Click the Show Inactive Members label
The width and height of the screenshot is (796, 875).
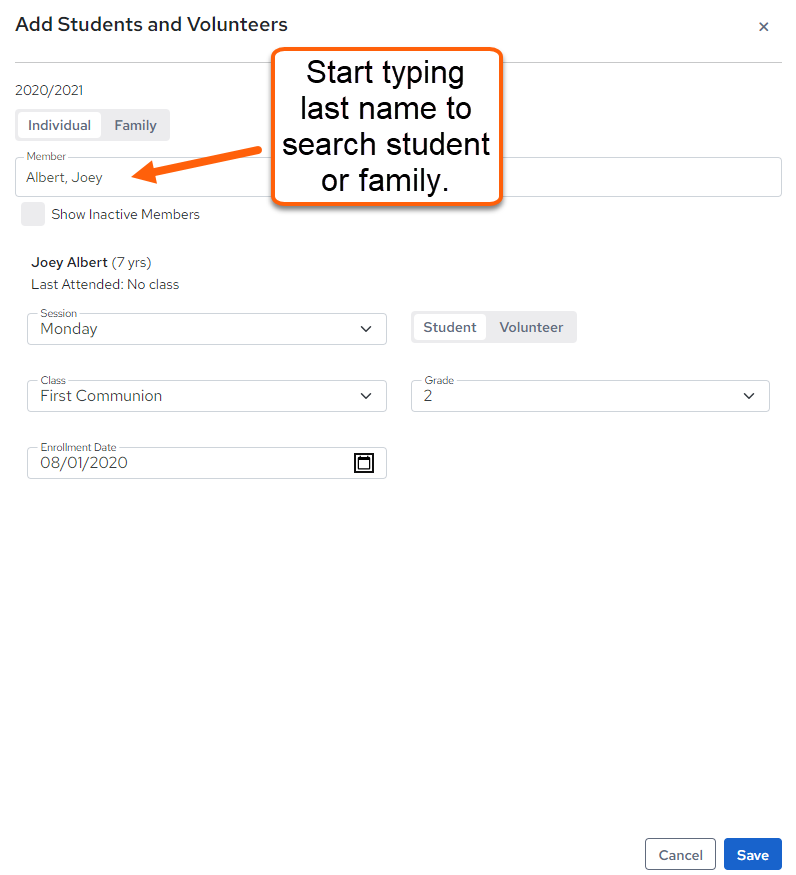125,214
